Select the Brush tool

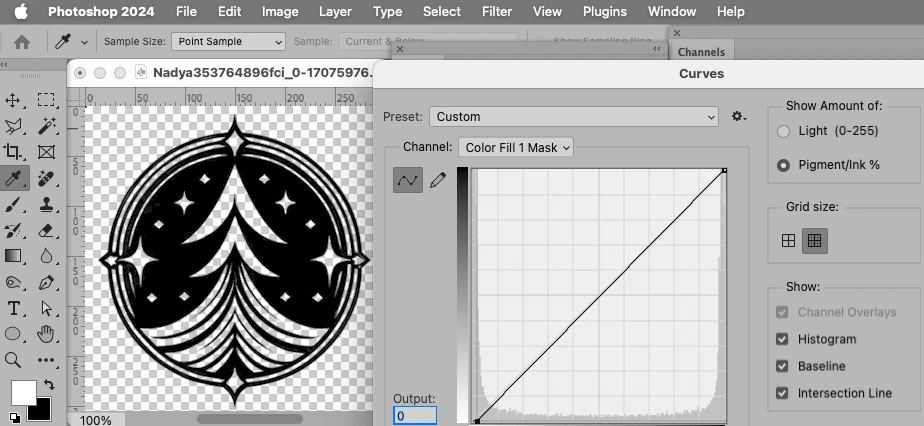(x=12, y=204)
